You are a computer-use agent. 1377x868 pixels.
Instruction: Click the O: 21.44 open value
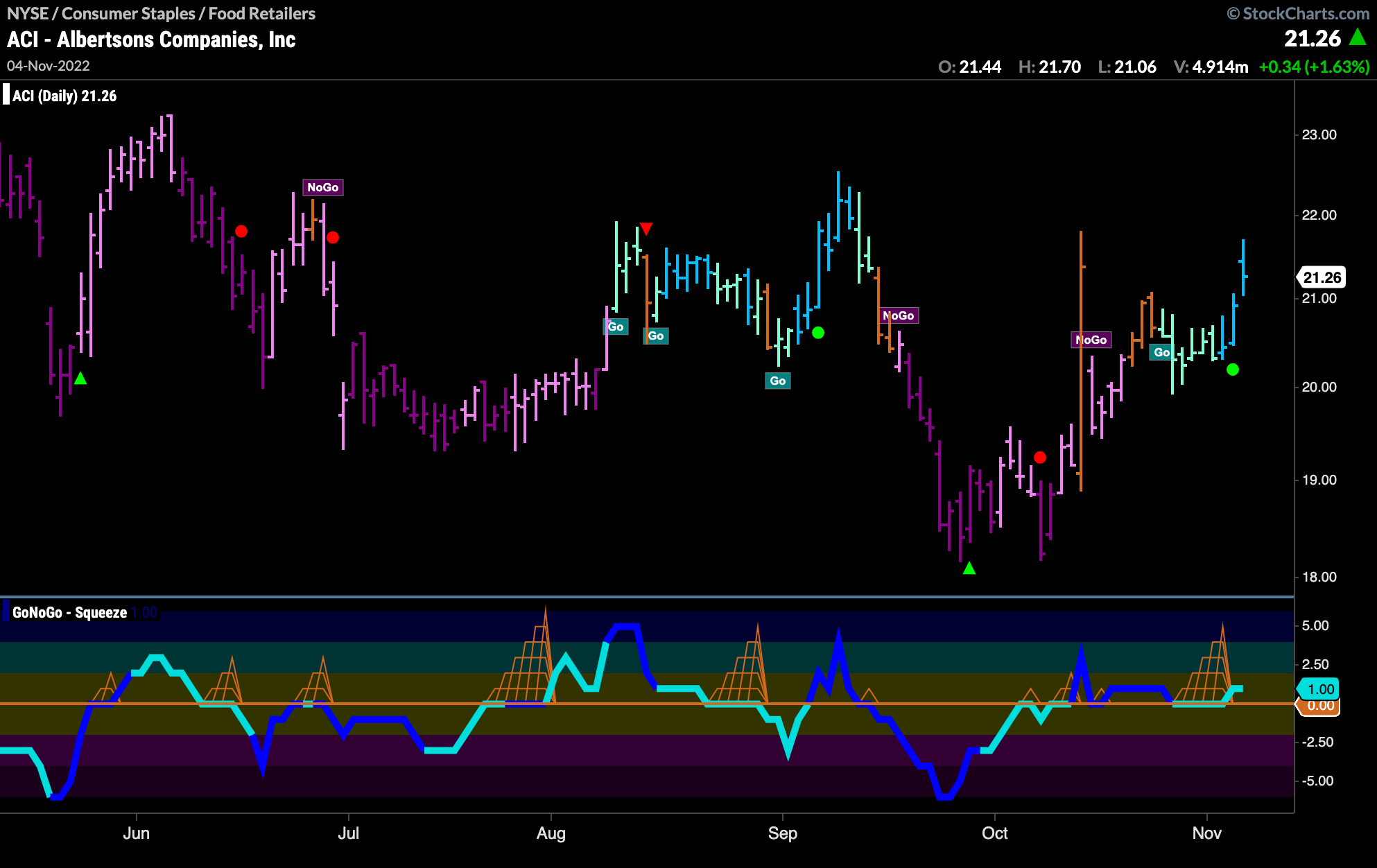[x=969, y=67]
